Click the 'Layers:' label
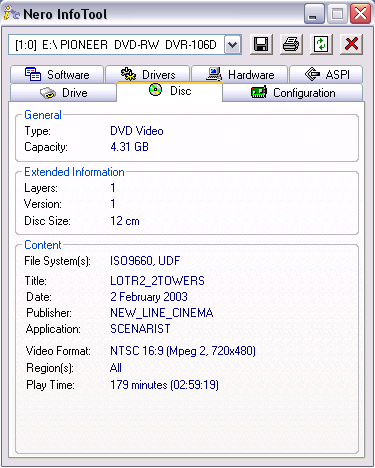The height and width of the screenshot is (468, 375). 41,188
